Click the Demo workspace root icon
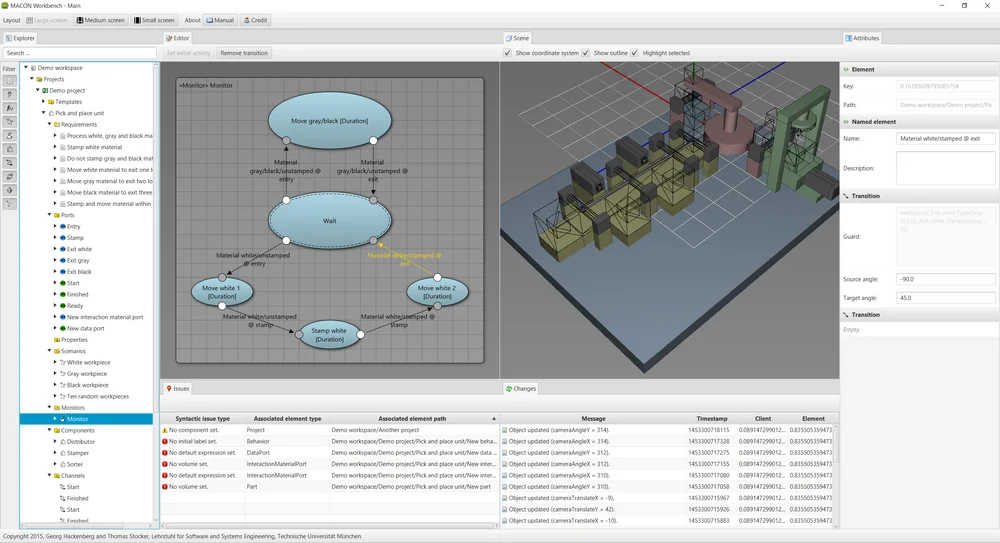Image resolution: width=1000 pixels, height=543 pixels. tap(33, 68)
